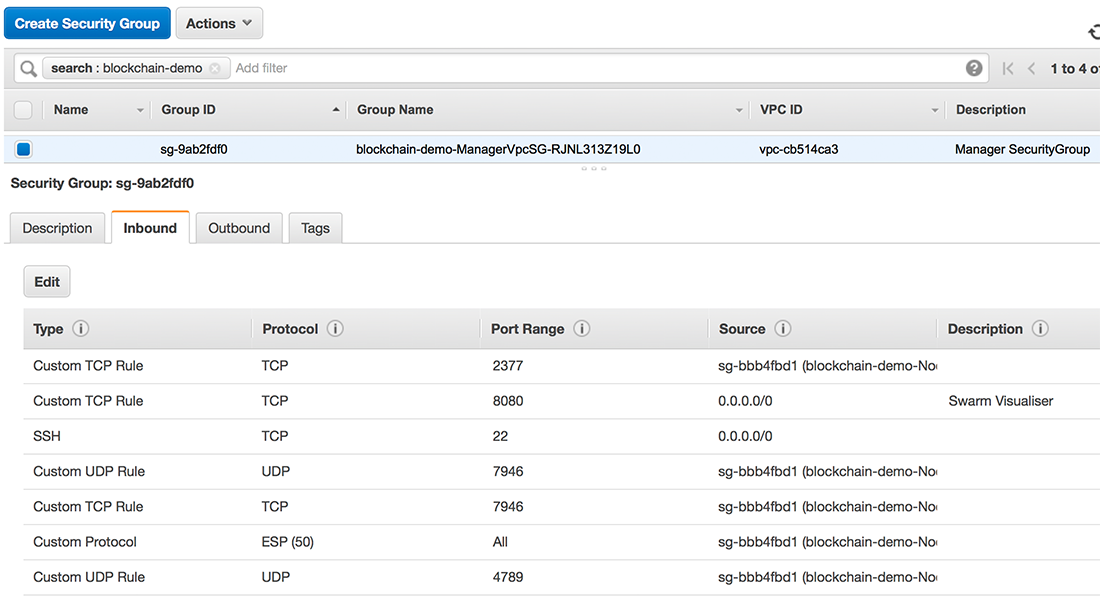Image resolution: width=1100 pixels, height=609 pixels.
Task: Click All port range of ESP rule
Action: [x=500, y=542]
